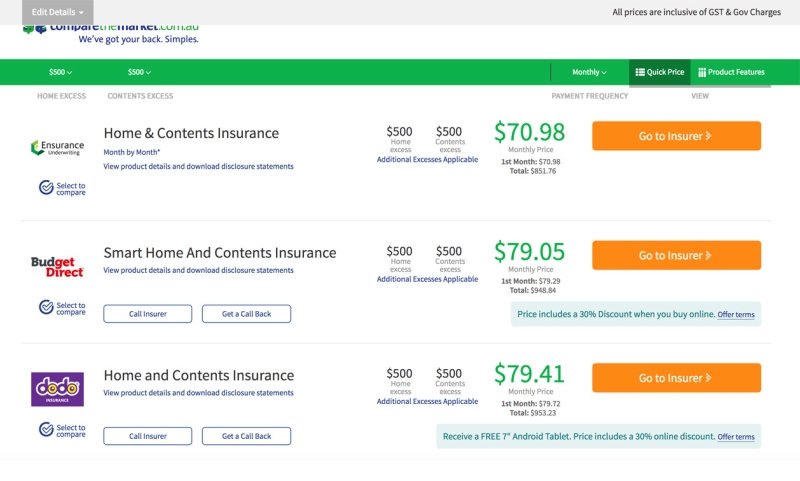Go to Insurer for the $70.98 quote
Viewport: 800px width, 481px height.
(677, 136)
